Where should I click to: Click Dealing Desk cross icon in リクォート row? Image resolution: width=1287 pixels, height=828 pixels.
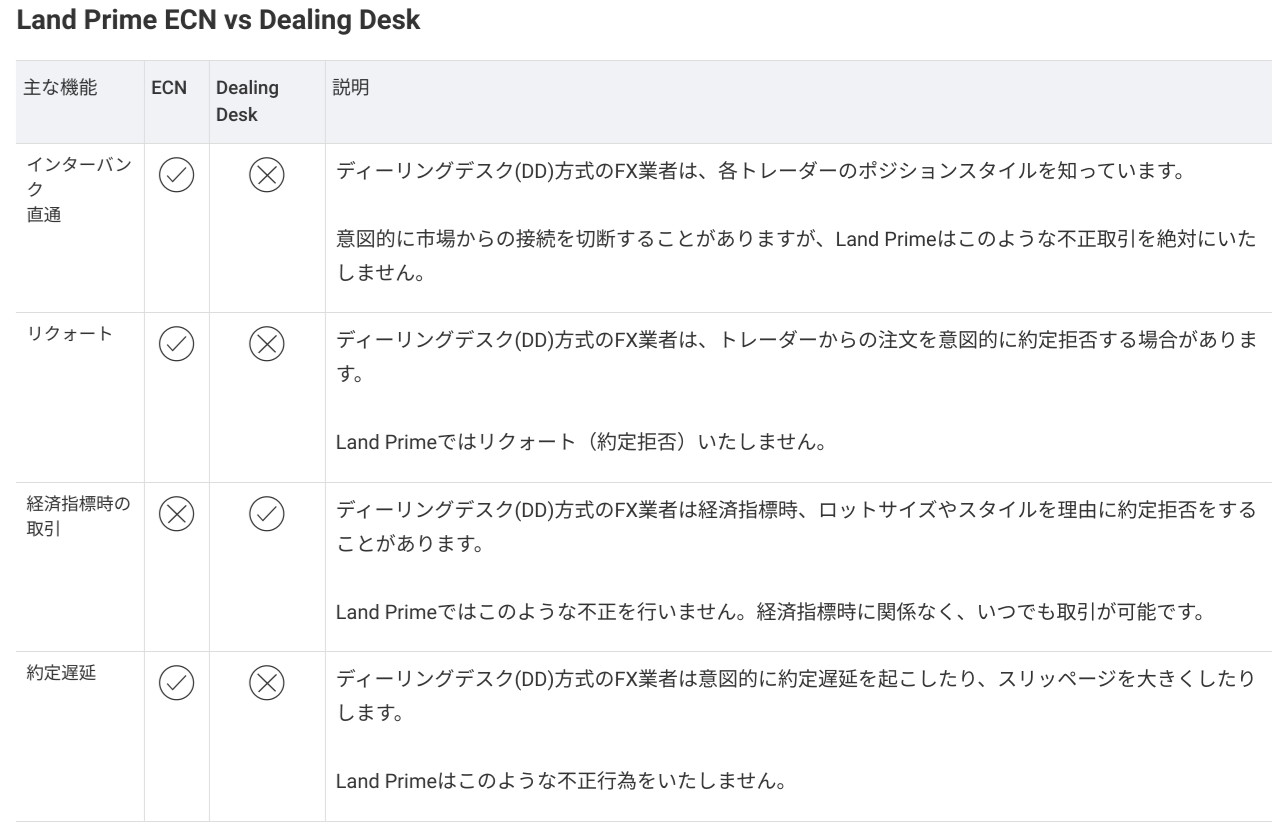click(x=267, y=345)
